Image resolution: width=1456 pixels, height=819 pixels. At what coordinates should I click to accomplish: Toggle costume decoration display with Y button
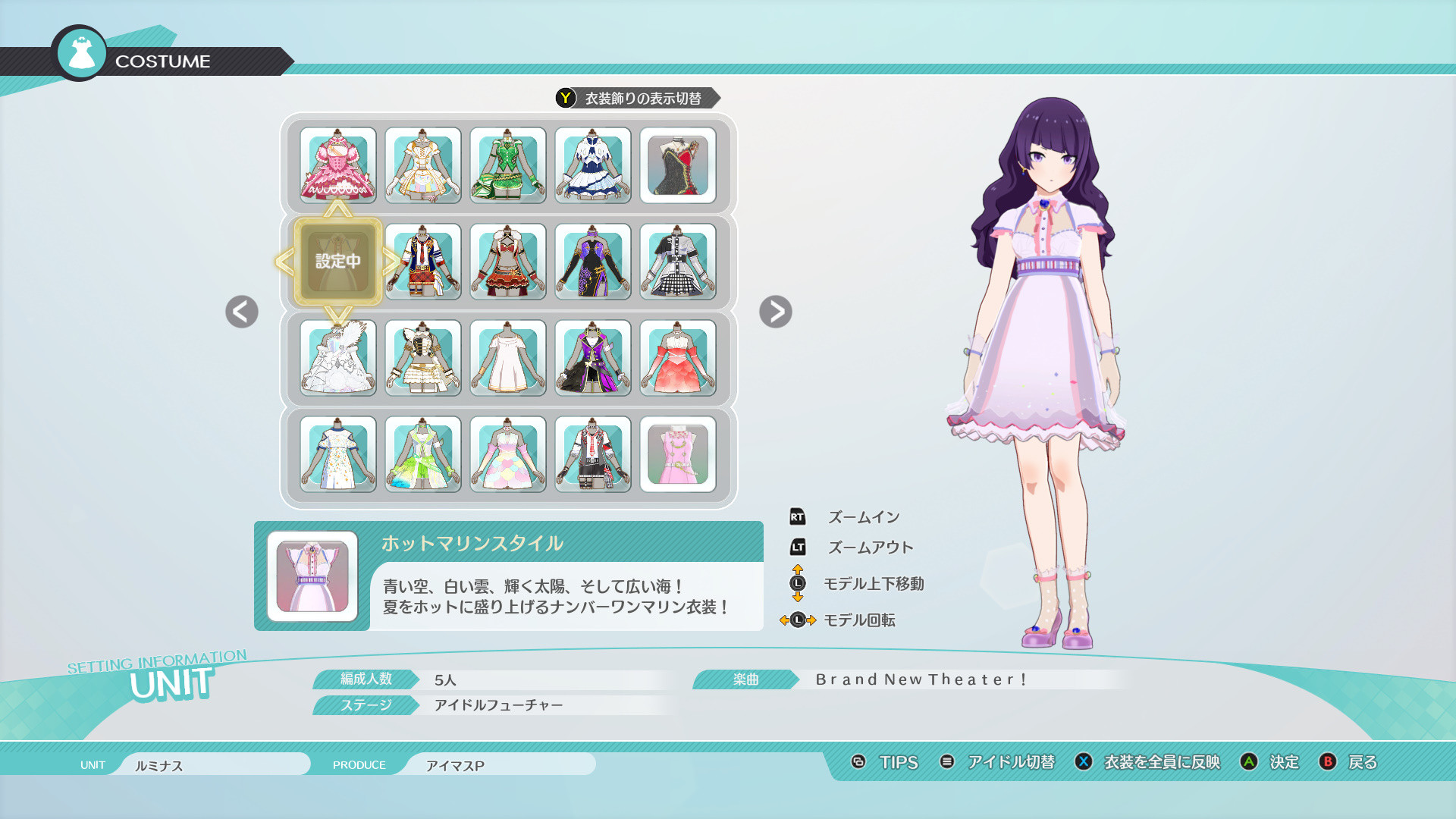coord(637,98)
